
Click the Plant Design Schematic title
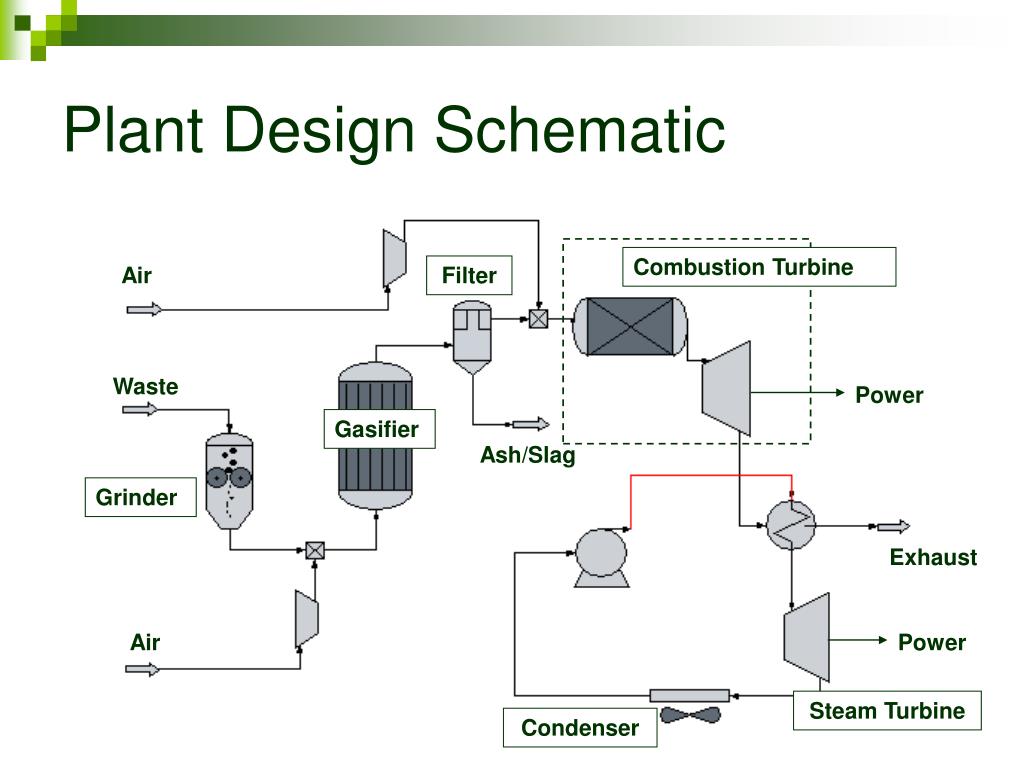pos(394,131)
